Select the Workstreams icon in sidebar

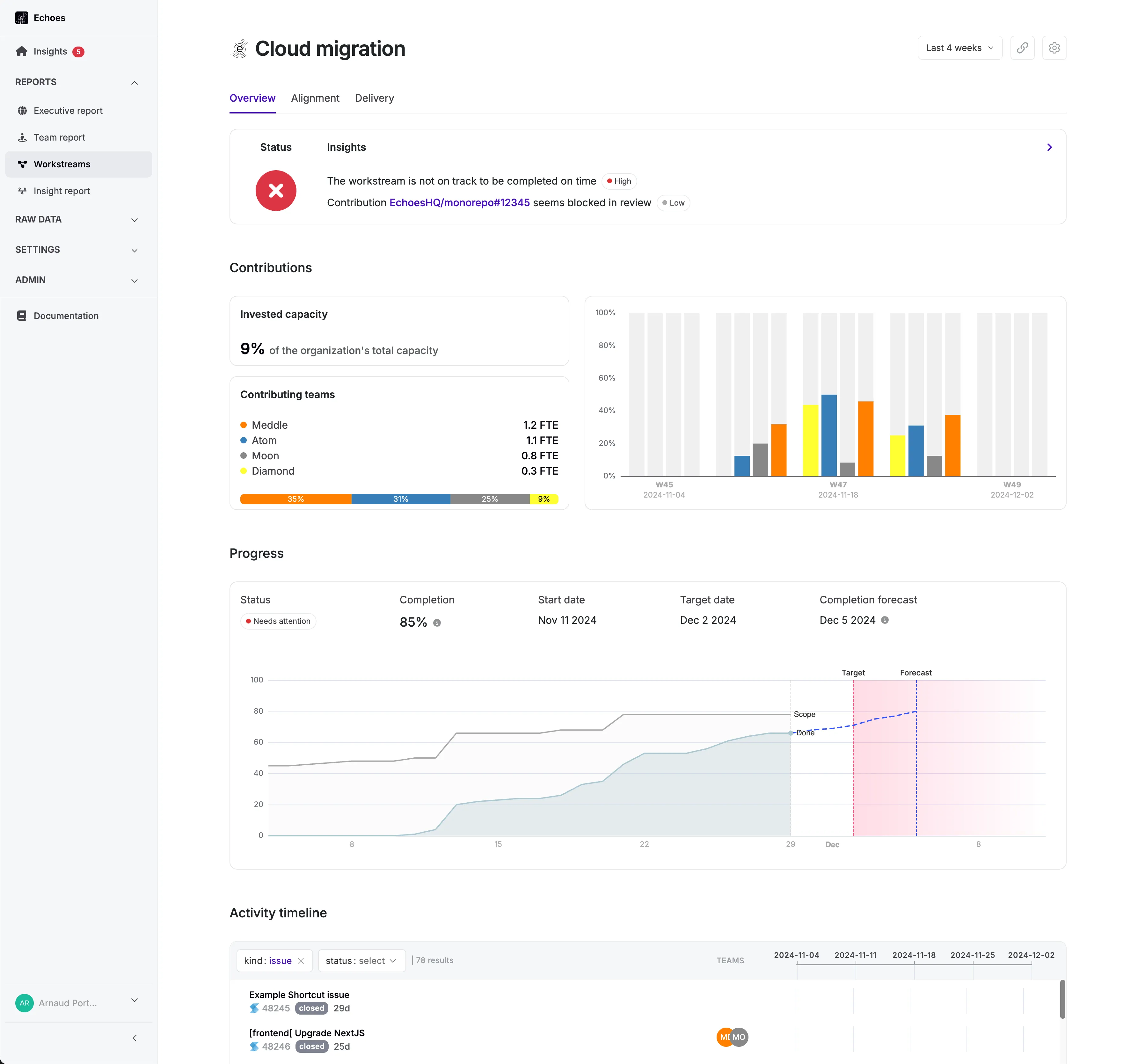click(22, 164)
